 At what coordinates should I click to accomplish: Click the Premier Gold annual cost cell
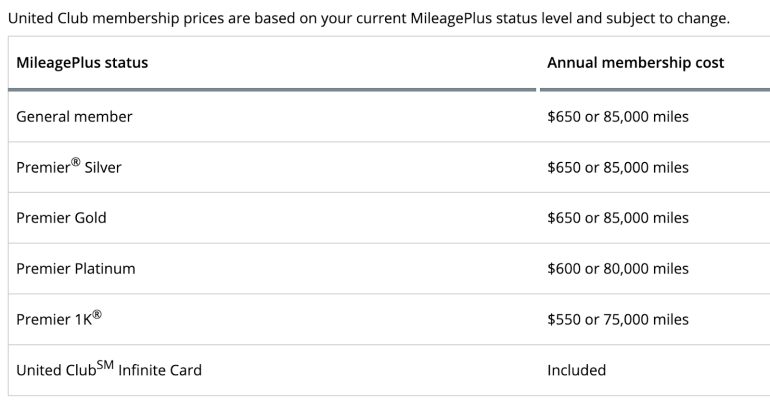click(617, 218)
